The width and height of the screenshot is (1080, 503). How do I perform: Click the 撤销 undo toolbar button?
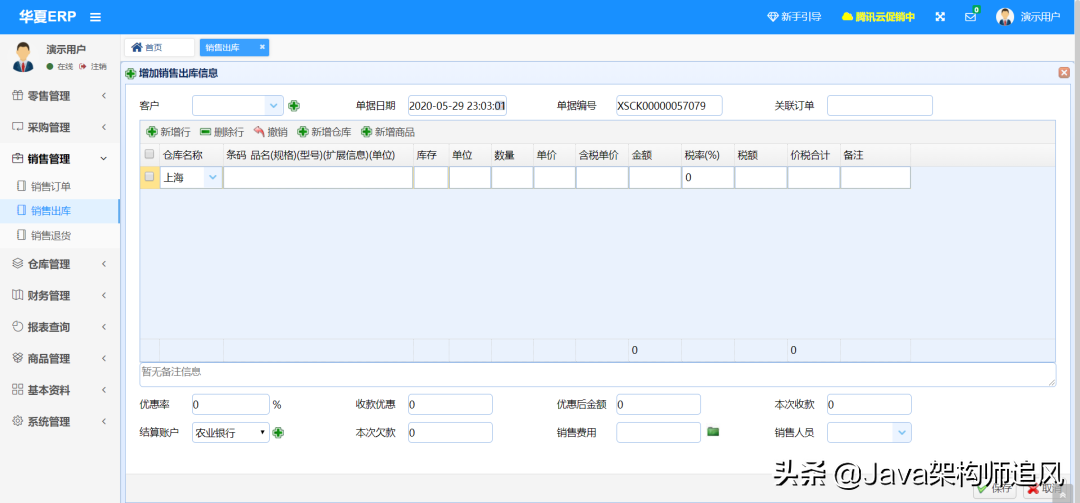(x=270, y=132)
